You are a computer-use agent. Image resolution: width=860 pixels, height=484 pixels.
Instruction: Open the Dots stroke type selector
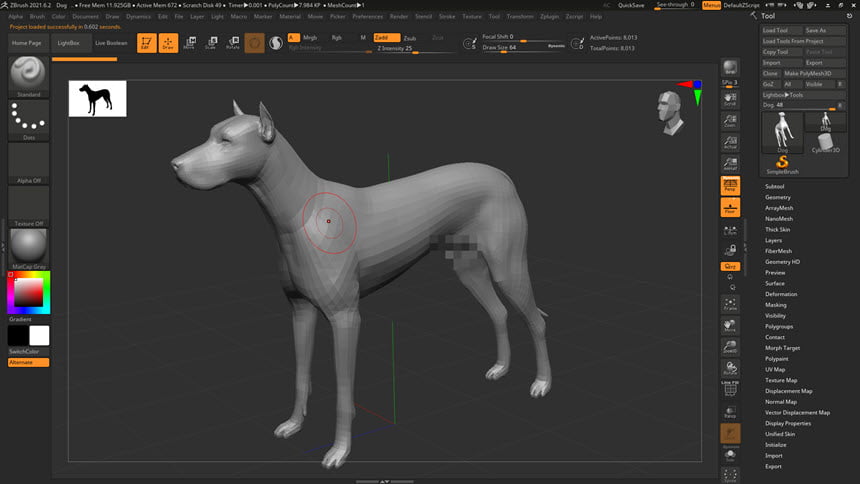point(29,120)
